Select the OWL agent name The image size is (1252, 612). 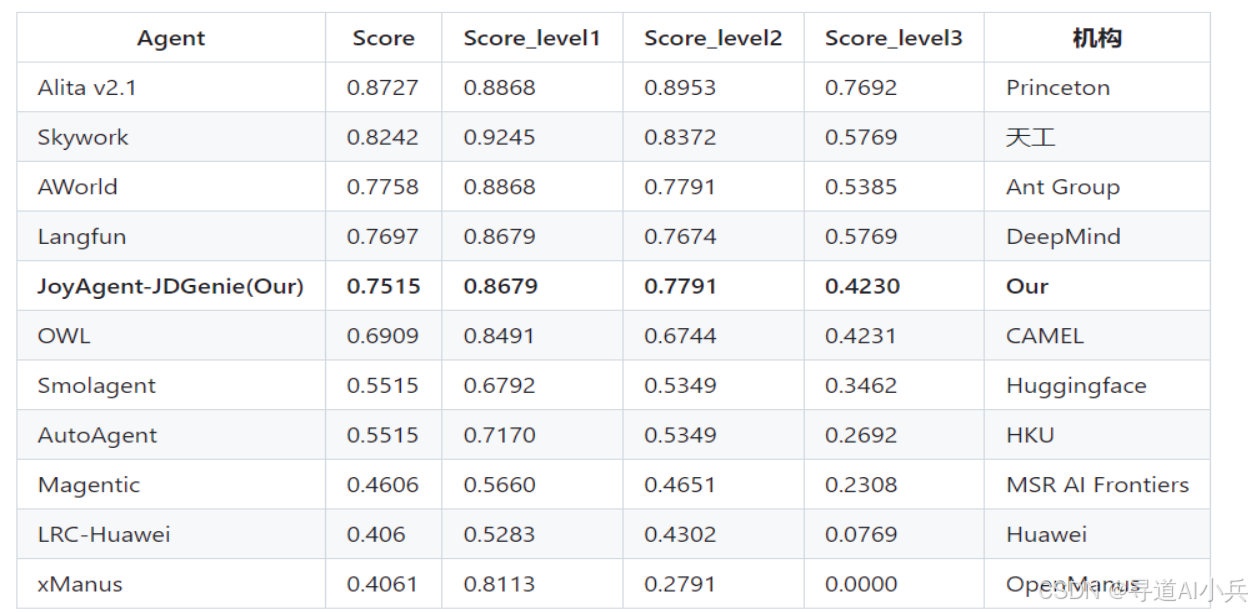64,336
